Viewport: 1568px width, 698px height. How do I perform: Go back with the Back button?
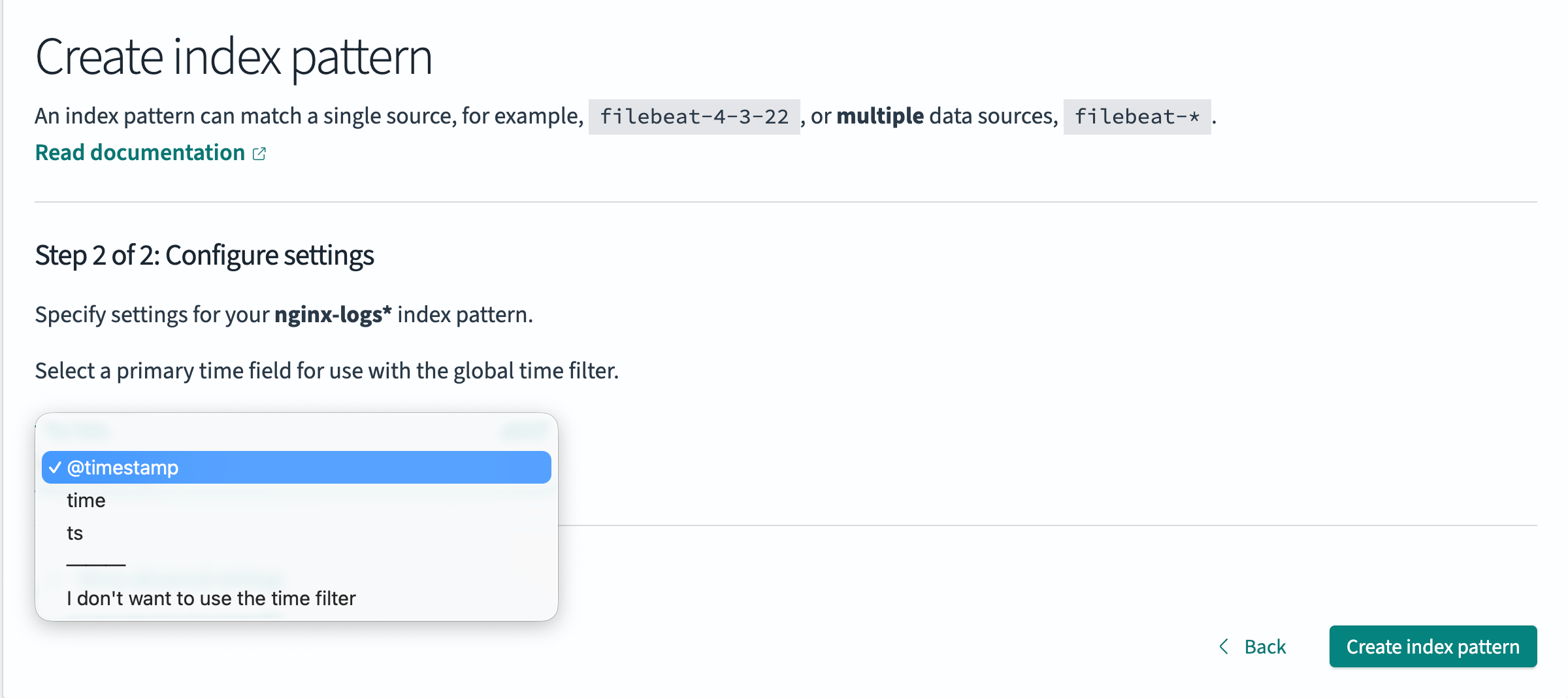pyautogui.click(x=1264, y=647)
